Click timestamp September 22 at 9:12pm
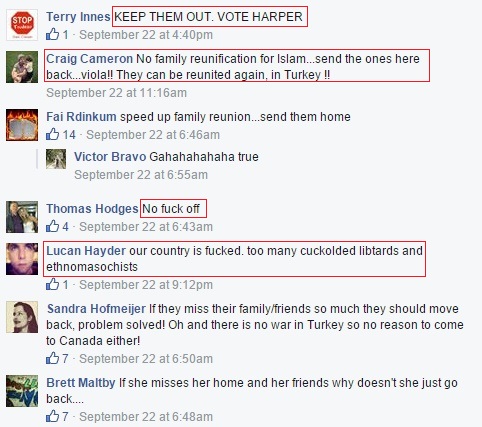This screenshot has height=427, width=482. point(146,285)
